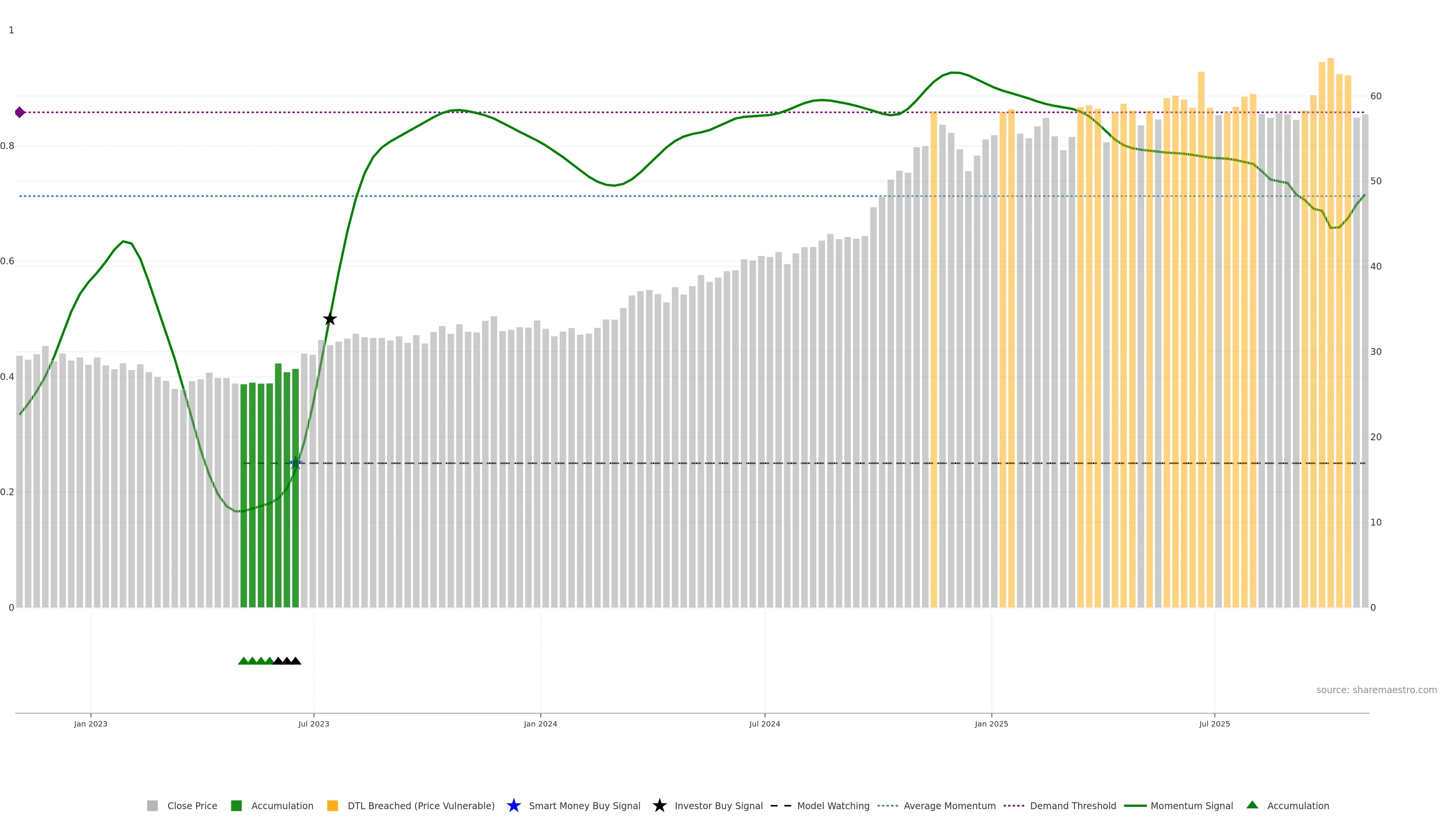The width and height of the screenshot is (1456, 819).
Task: Toggle DTL Breached (Price Vulnerable) legend entry
Action: coord(420,806)
